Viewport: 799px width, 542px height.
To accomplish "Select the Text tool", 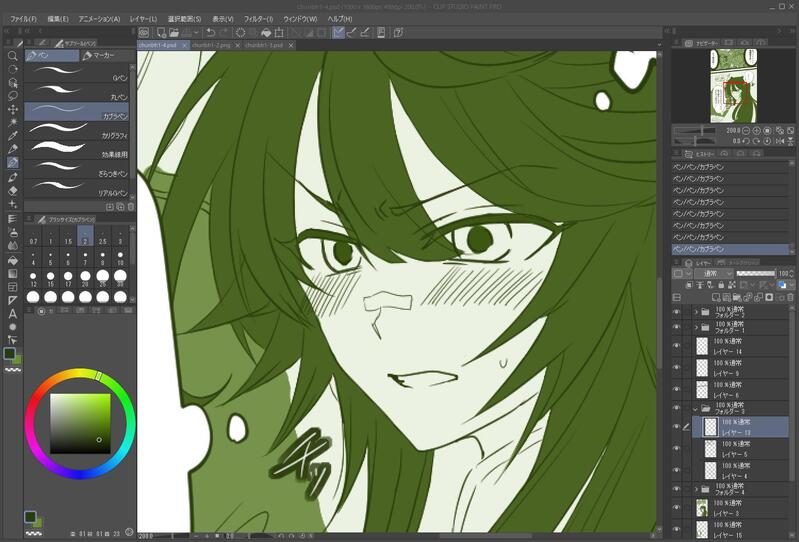I will click(x=13, y=313).
